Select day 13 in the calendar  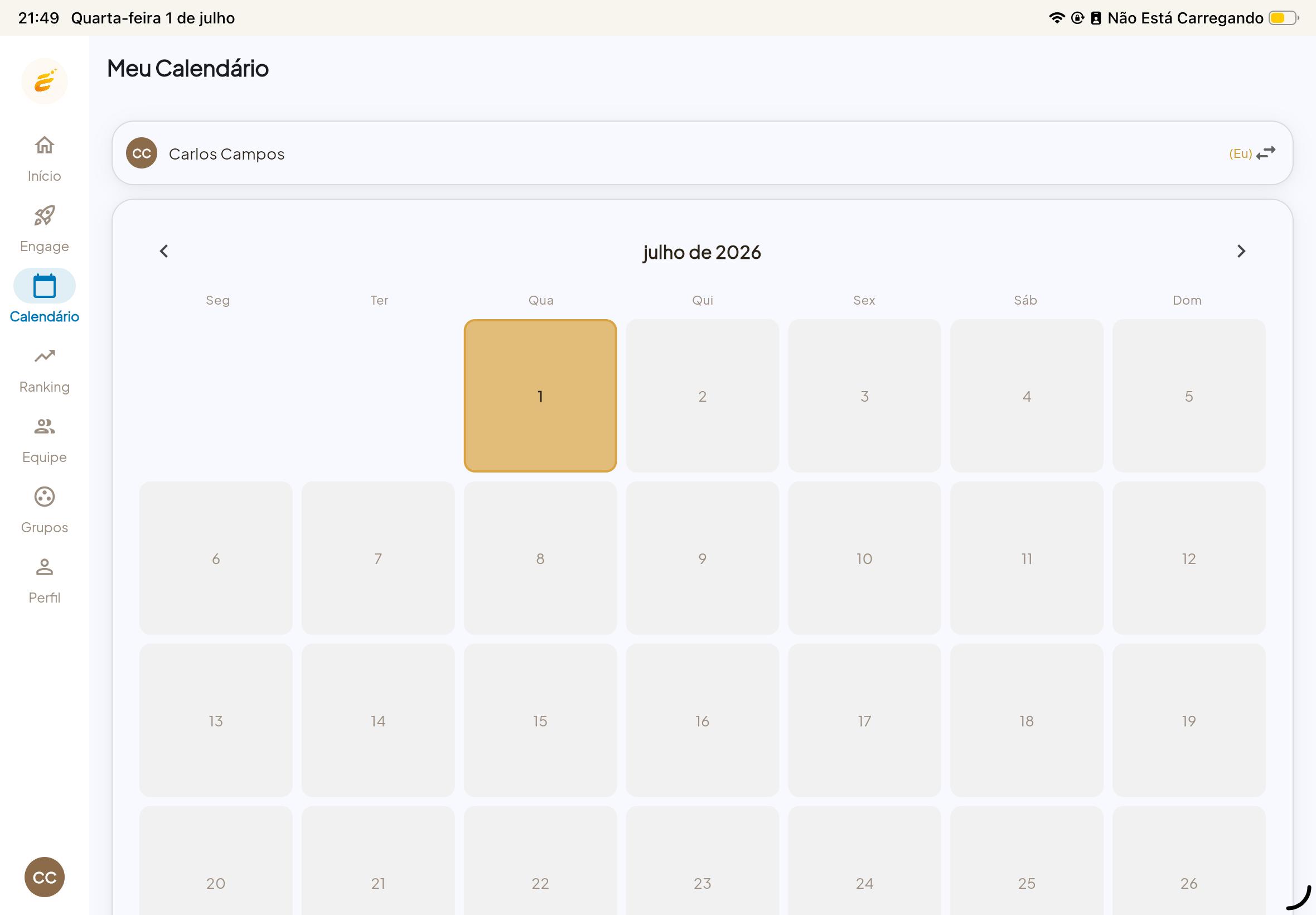point(216,721)
